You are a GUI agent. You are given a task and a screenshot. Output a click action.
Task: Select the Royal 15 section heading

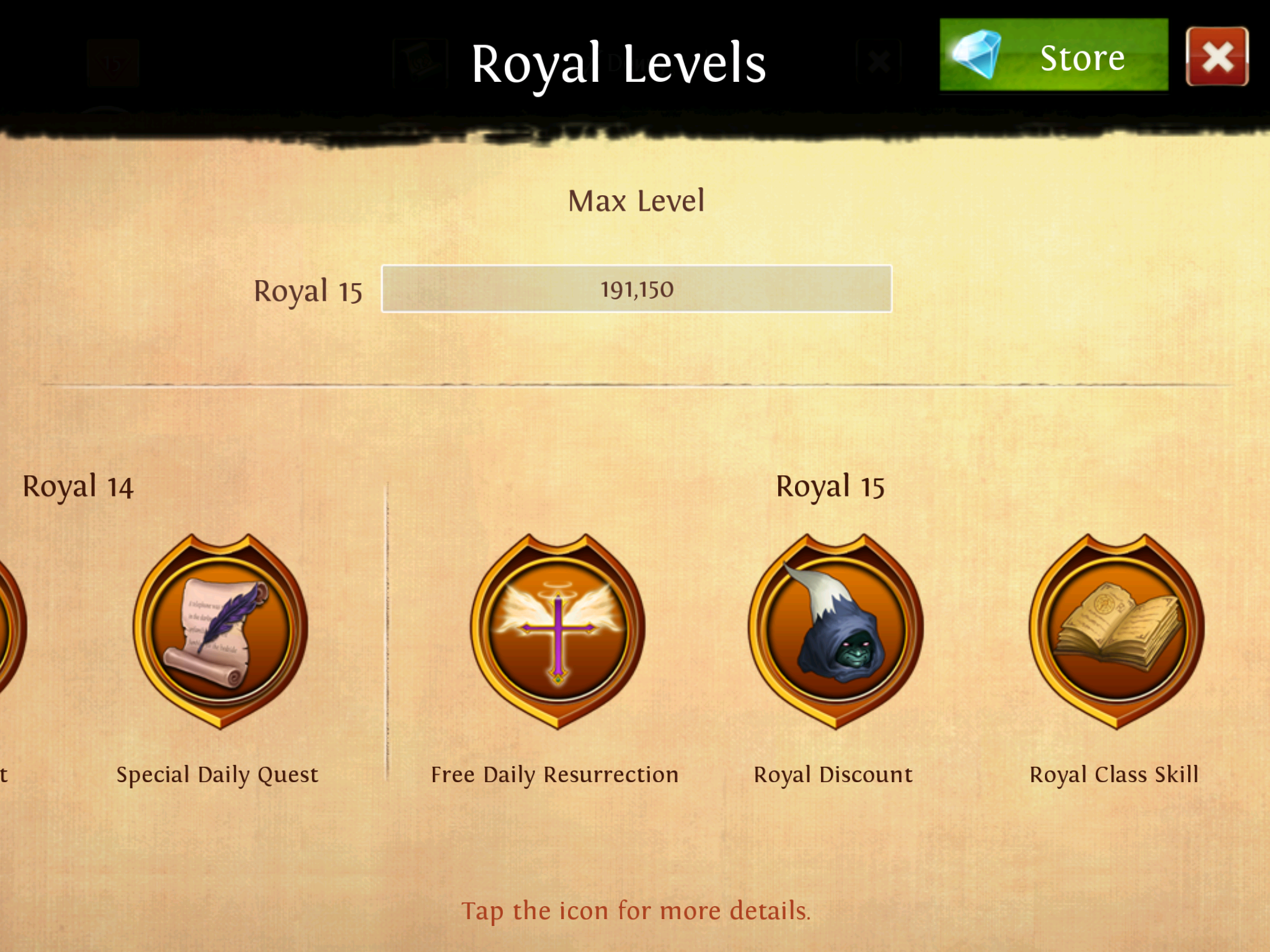point(830,487)
